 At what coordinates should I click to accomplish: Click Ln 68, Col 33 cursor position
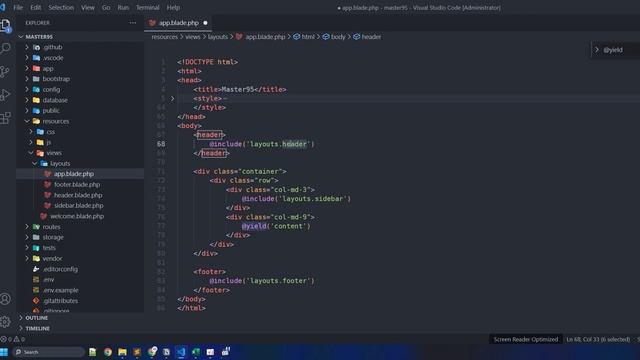[598, 339]
